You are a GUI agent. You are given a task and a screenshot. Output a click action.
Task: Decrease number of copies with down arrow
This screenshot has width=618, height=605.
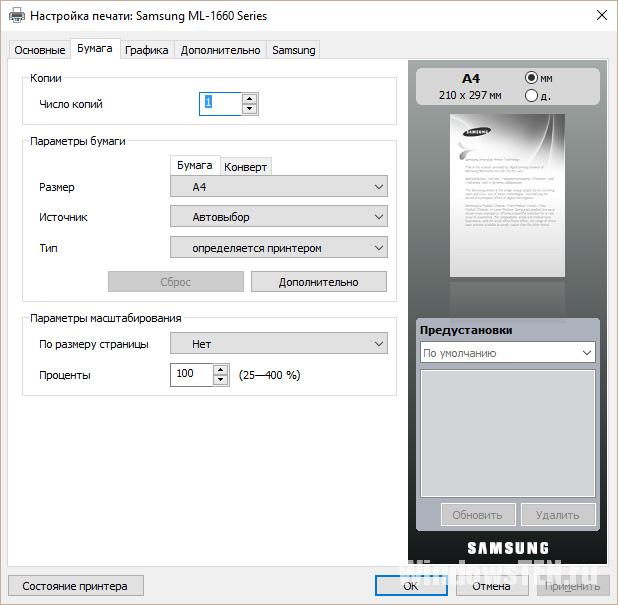pos(249,109)
